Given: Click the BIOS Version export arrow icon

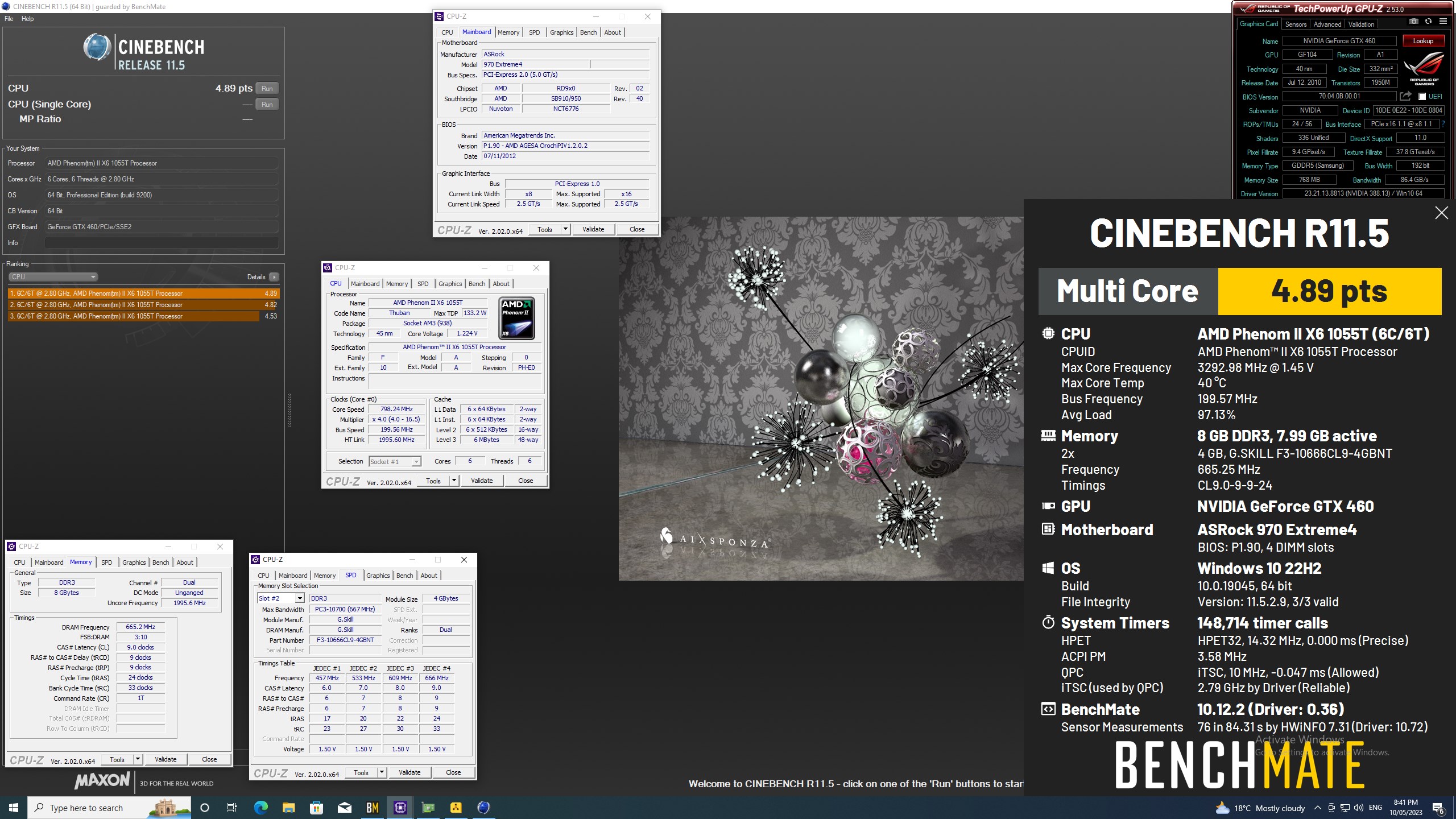Looking at the screenshot, I should (x=1405, y=96).
